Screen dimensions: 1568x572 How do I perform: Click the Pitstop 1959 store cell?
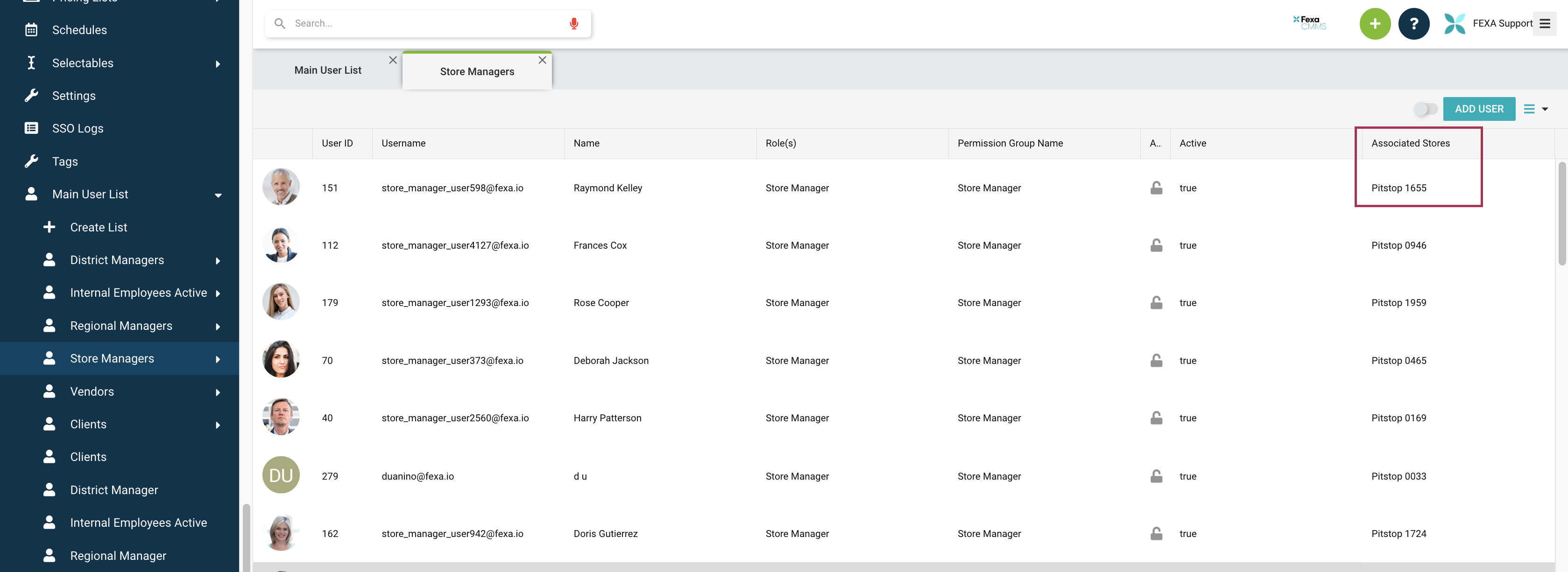[1398, 302]
